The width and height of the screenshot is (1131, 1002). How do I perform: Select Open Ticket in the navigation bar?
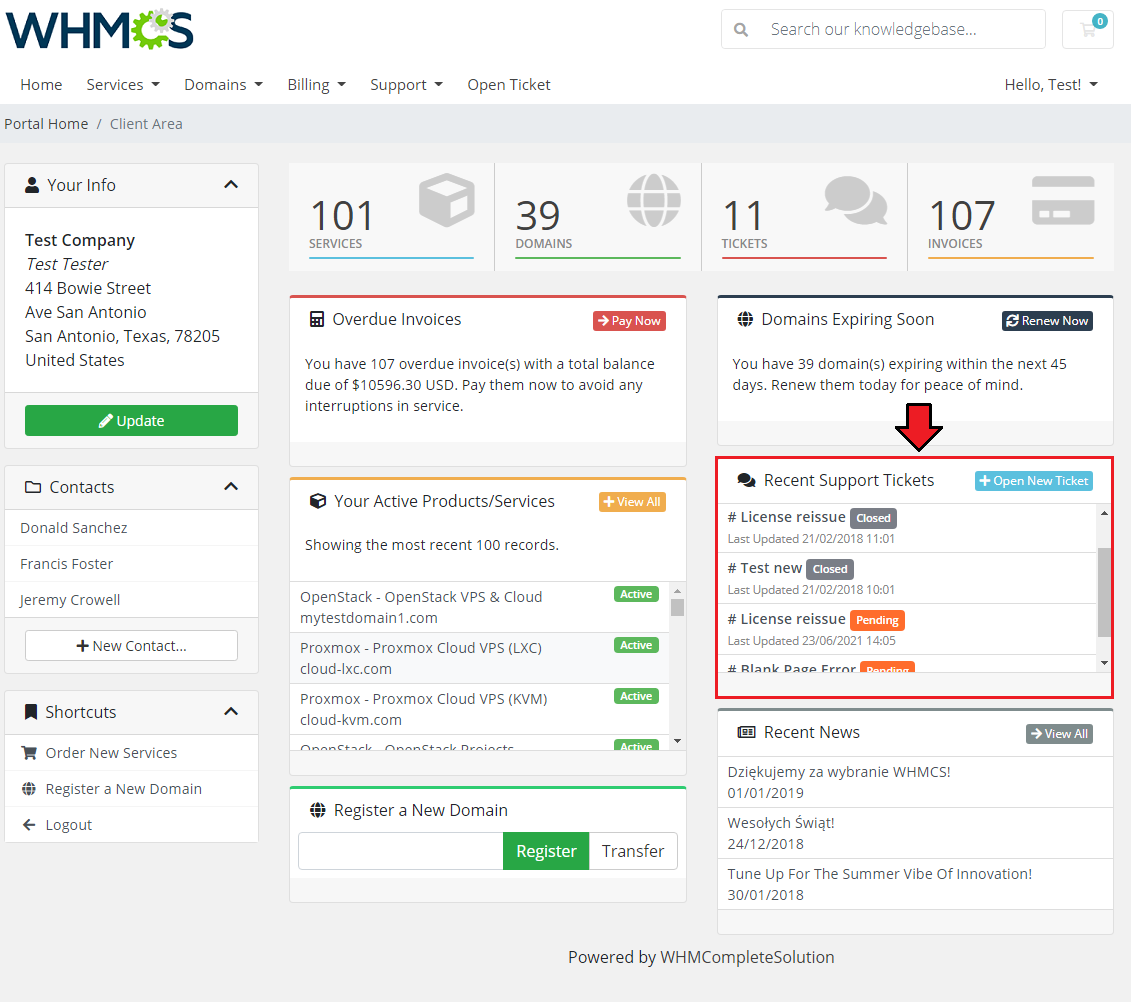(x=509, y=84)
